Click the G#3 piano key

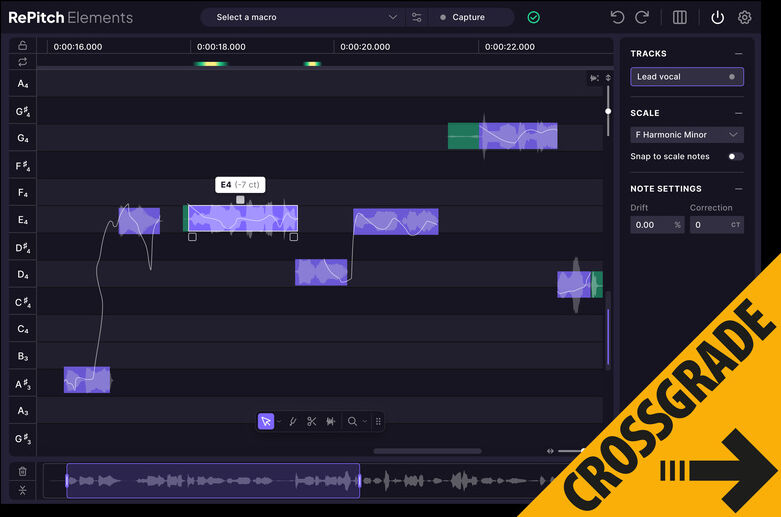[22, 438]
